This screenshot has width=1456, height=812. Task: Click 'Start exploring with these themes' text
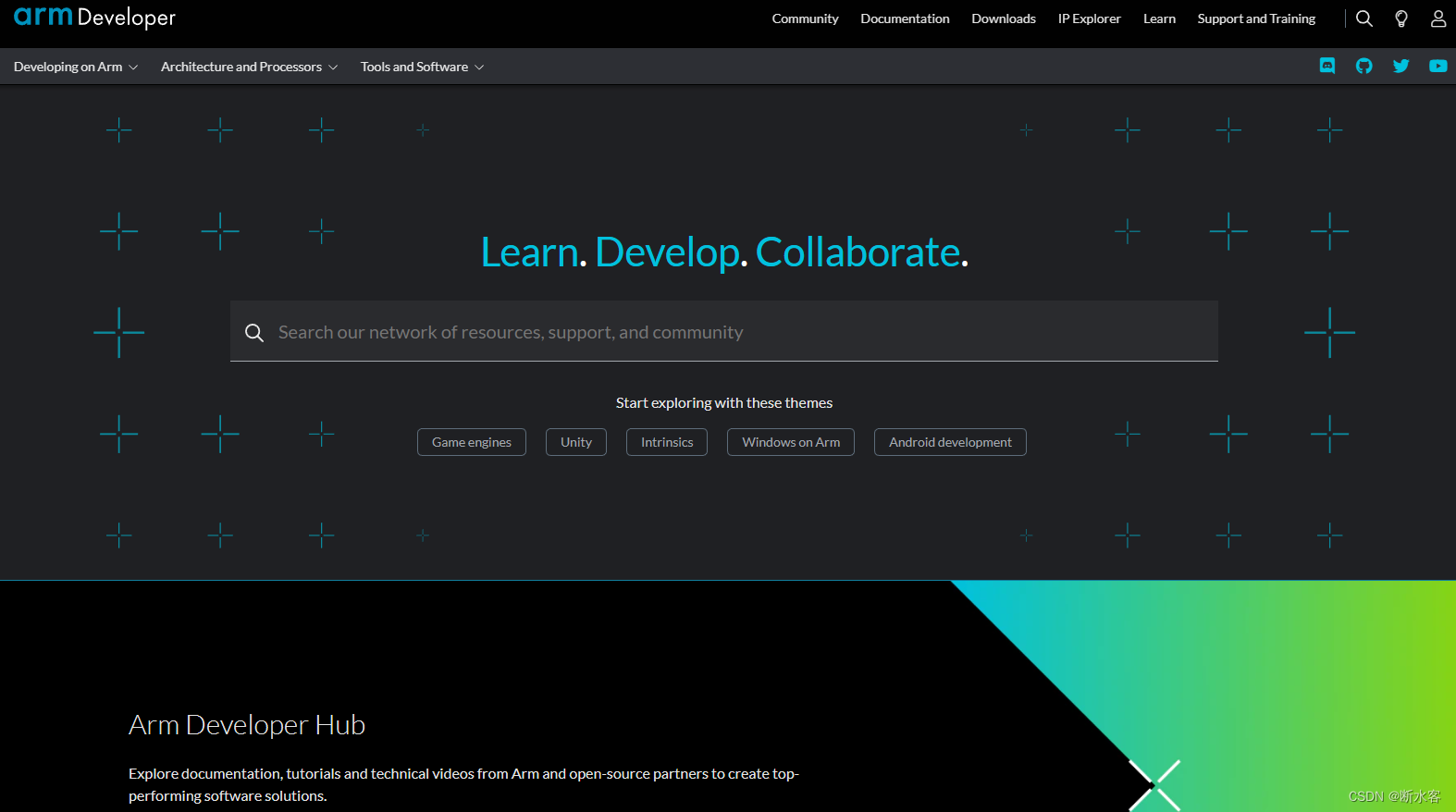tap(724, 403)
